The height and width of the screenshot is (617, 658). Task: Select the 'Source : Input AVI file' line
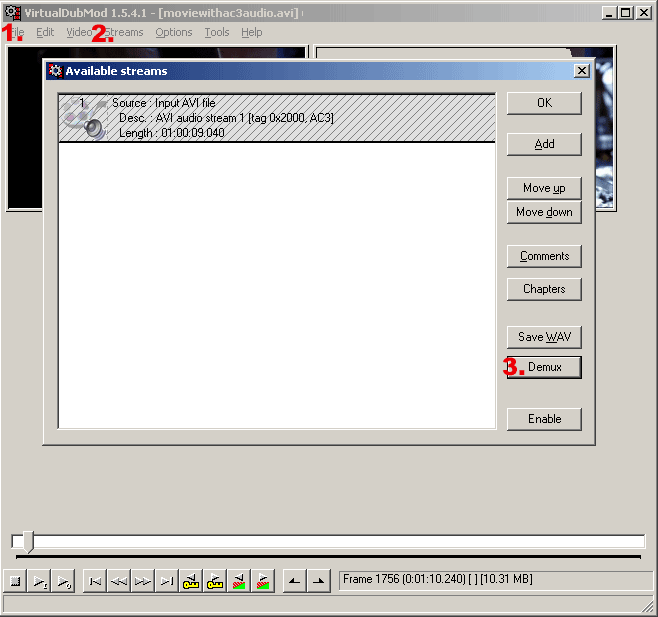tap(164, 103)
